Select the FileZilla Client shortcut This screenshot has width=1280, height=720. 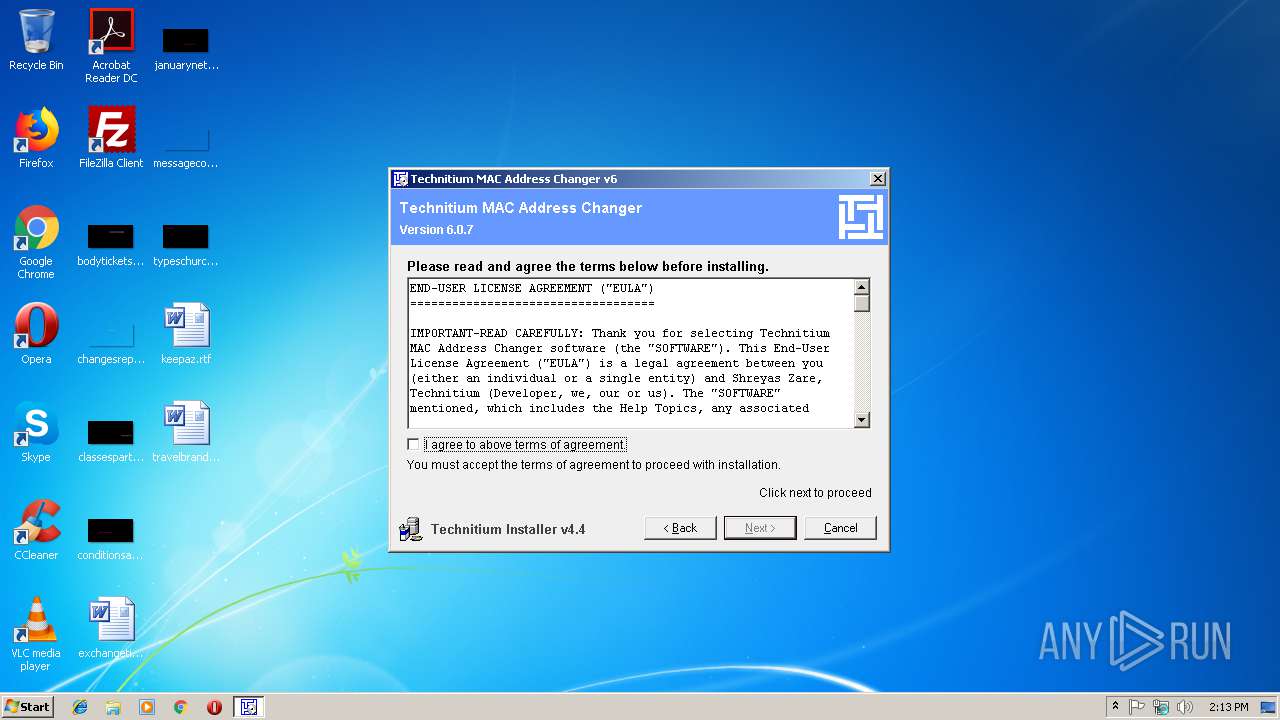point(111,138)
